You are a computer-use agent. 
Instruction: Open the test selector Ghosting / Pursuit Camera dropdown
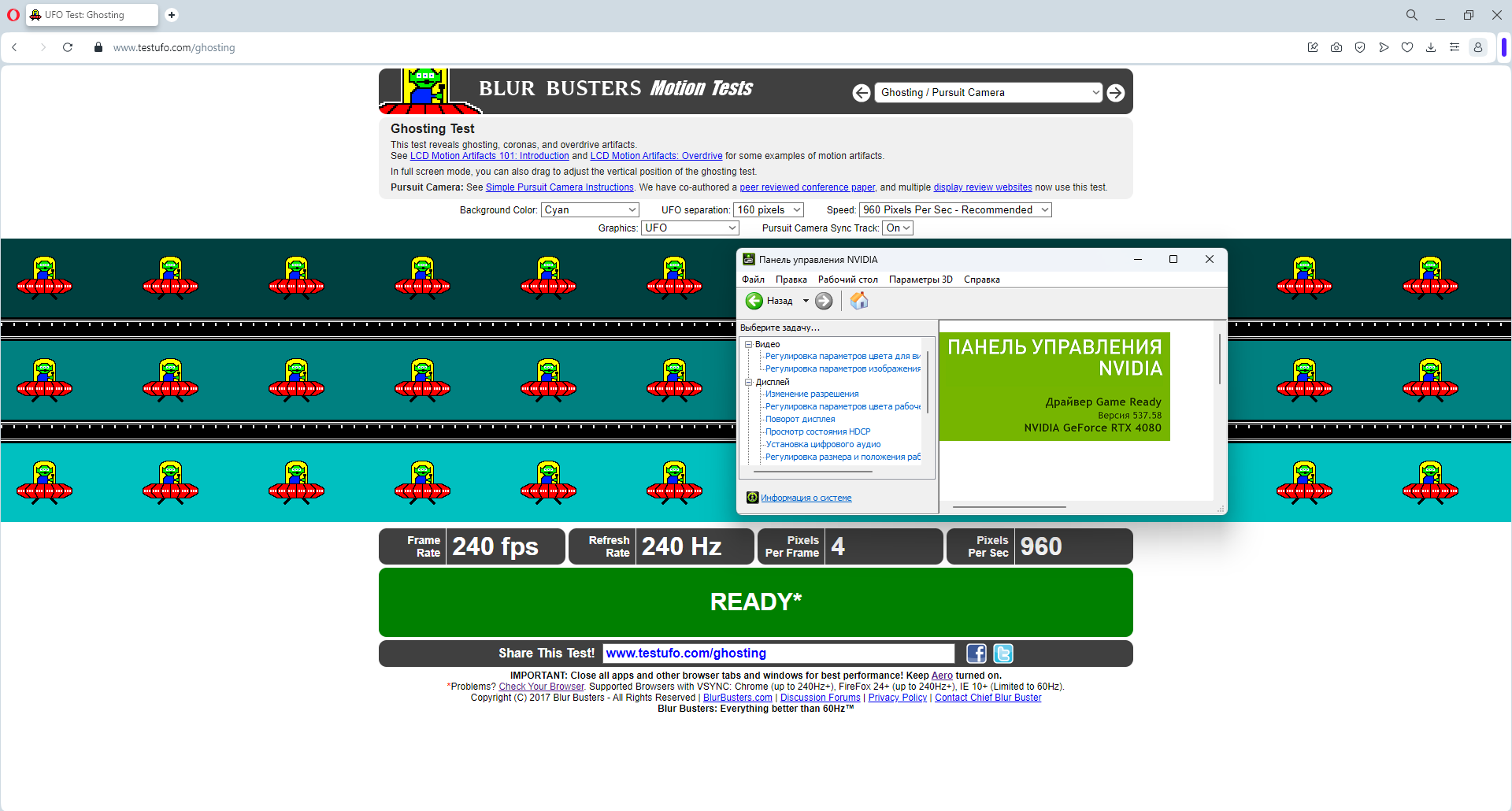coord(989,93)
